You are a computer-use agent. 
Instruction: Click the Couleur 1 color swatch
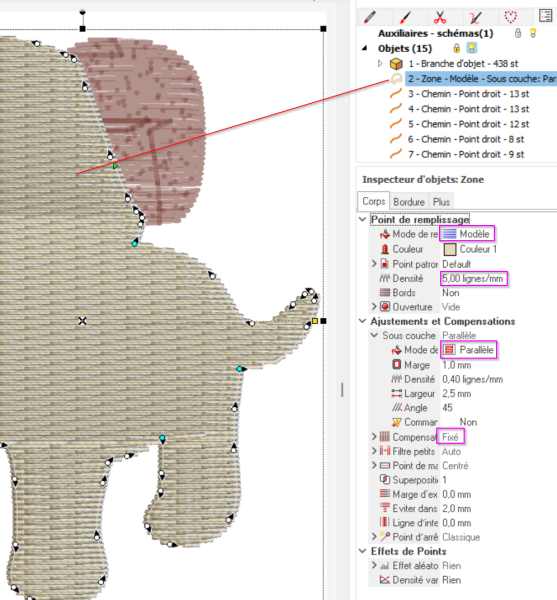click(x=450, y=249)
